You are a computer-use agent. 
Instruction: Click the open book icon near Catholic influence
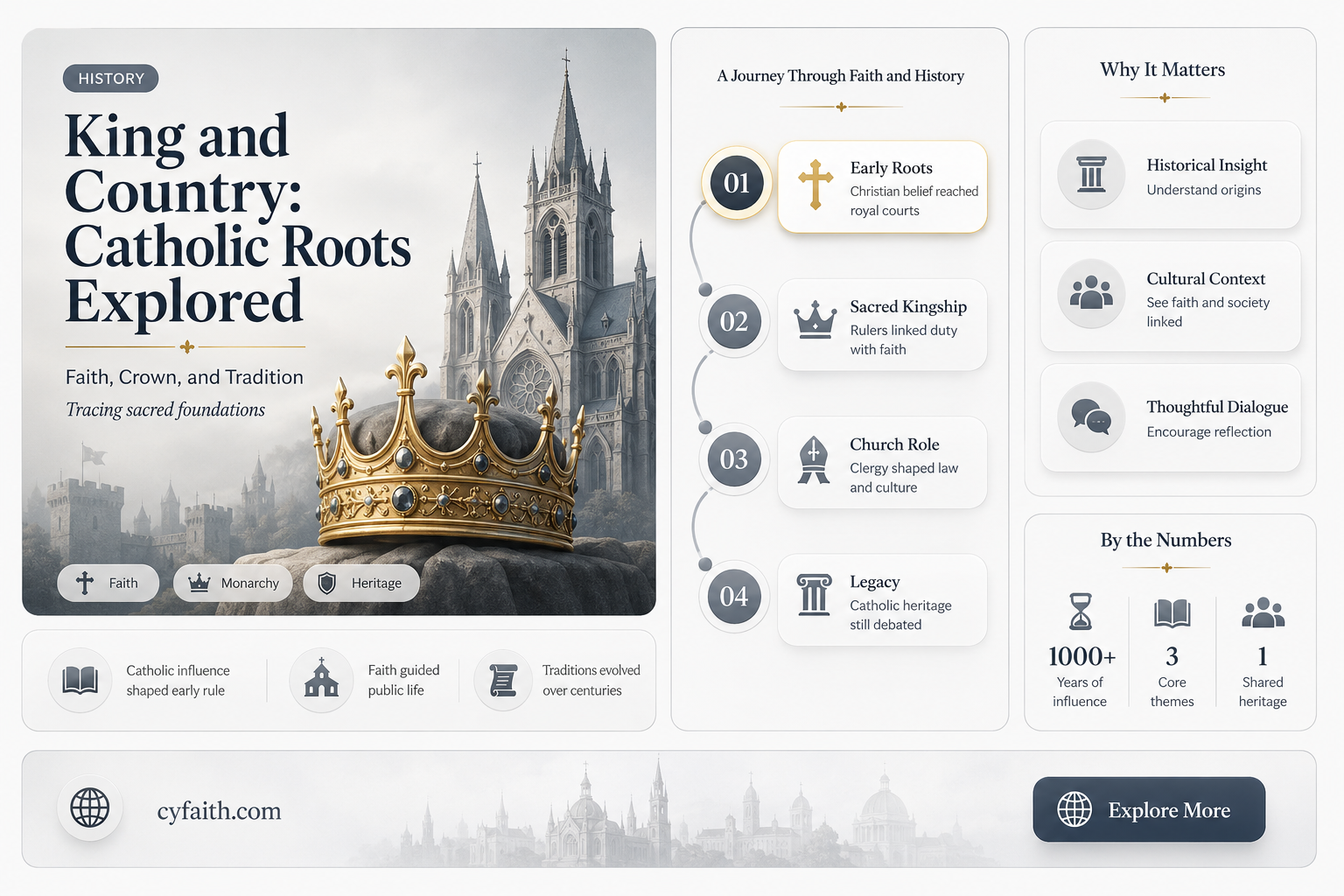[80, 680]
